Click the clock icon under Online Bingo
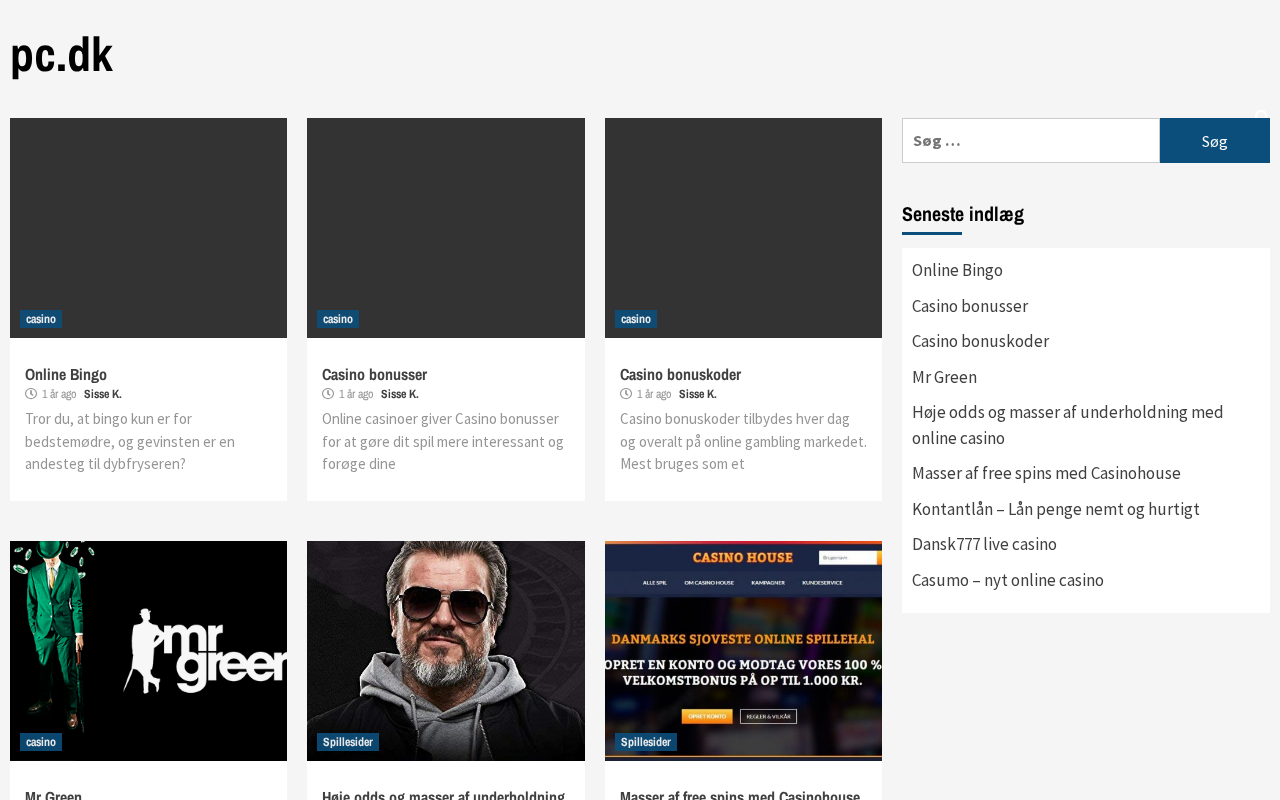1280x800 pixels. 31,394
